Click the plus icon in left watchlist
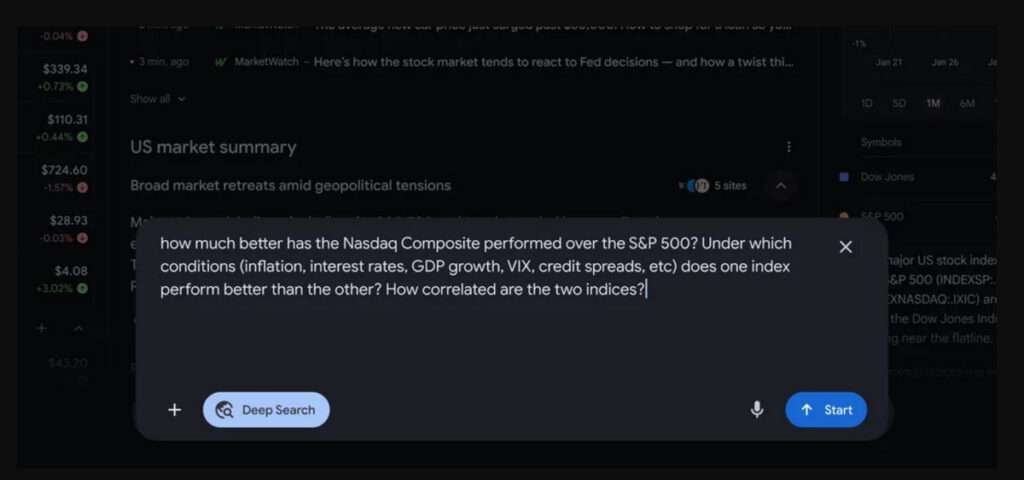 coord(42,328)
